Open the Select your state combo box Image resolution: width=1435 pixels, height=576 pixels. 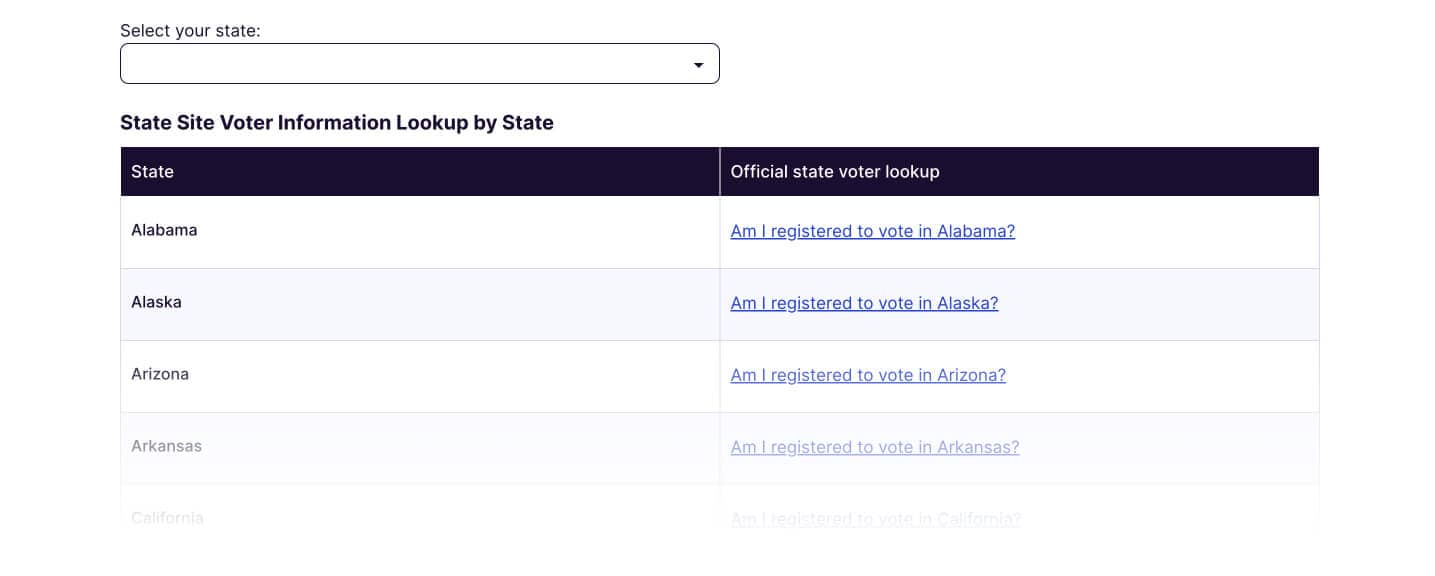pyautogui.click(x=419, y=64)
